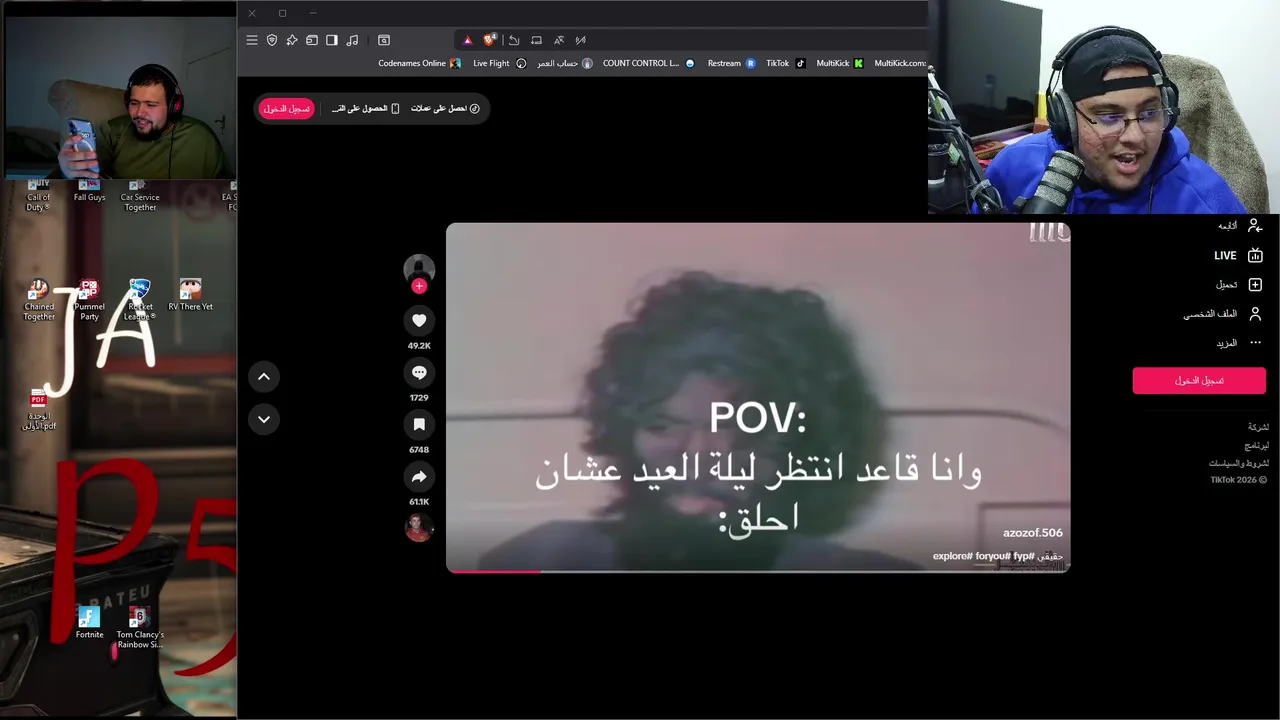Open MultiKick bookmark with green icon
This screenshot has height=720, width=1280.
(x=840, y=63)
